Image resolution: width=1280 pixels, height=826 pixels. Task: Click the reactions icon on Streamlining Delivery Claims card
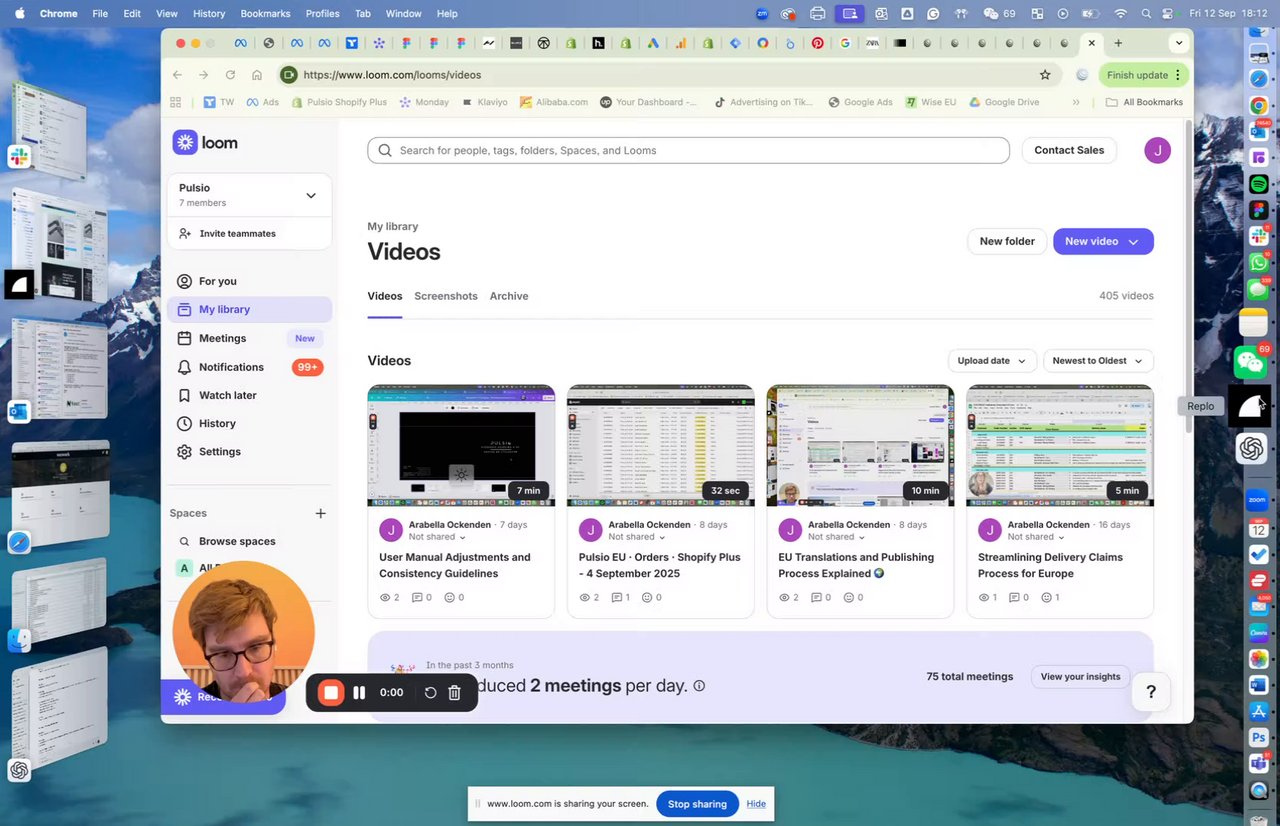click(x=1046, y=597)
